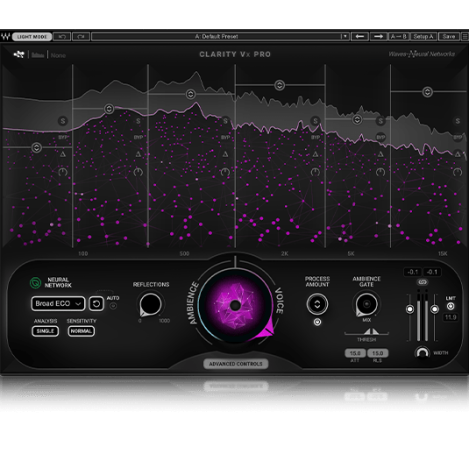Click the main Ambience/Voice center dial

pos(235,305)
